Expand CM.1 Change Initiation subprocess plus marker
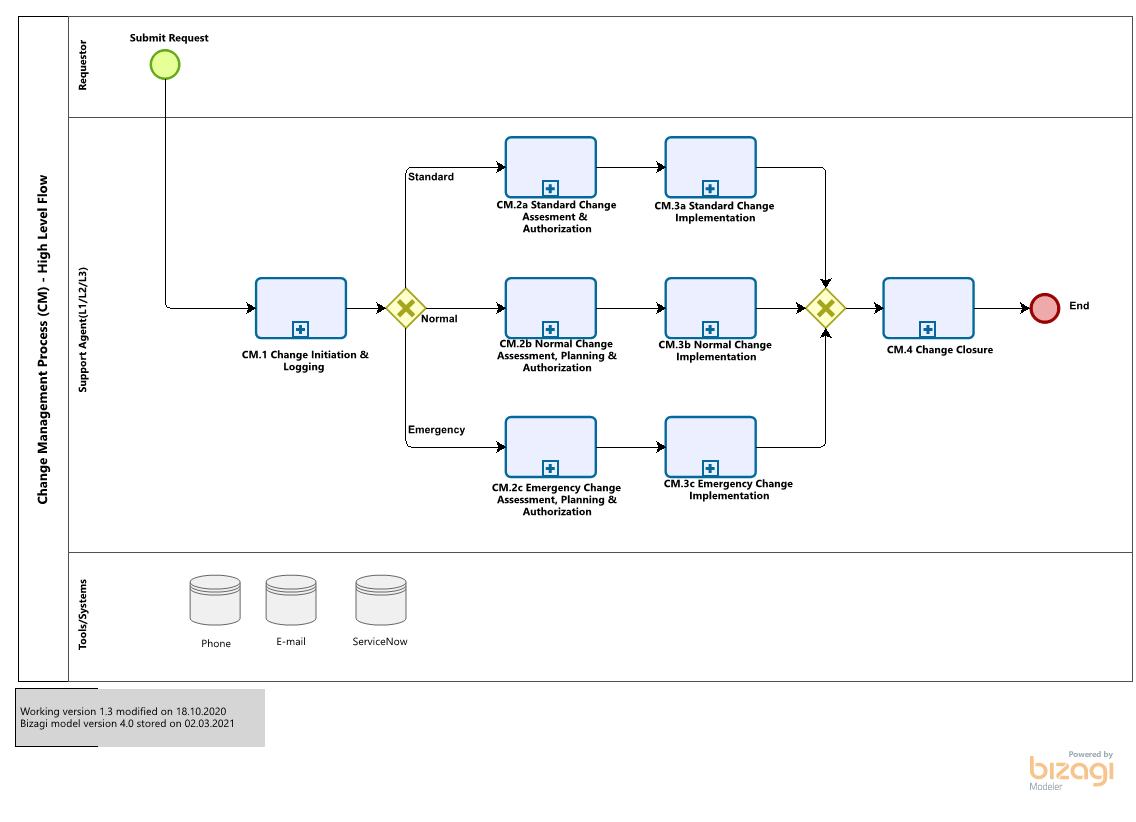Viewport: 1136px width, 822px height. click(300, 328)
